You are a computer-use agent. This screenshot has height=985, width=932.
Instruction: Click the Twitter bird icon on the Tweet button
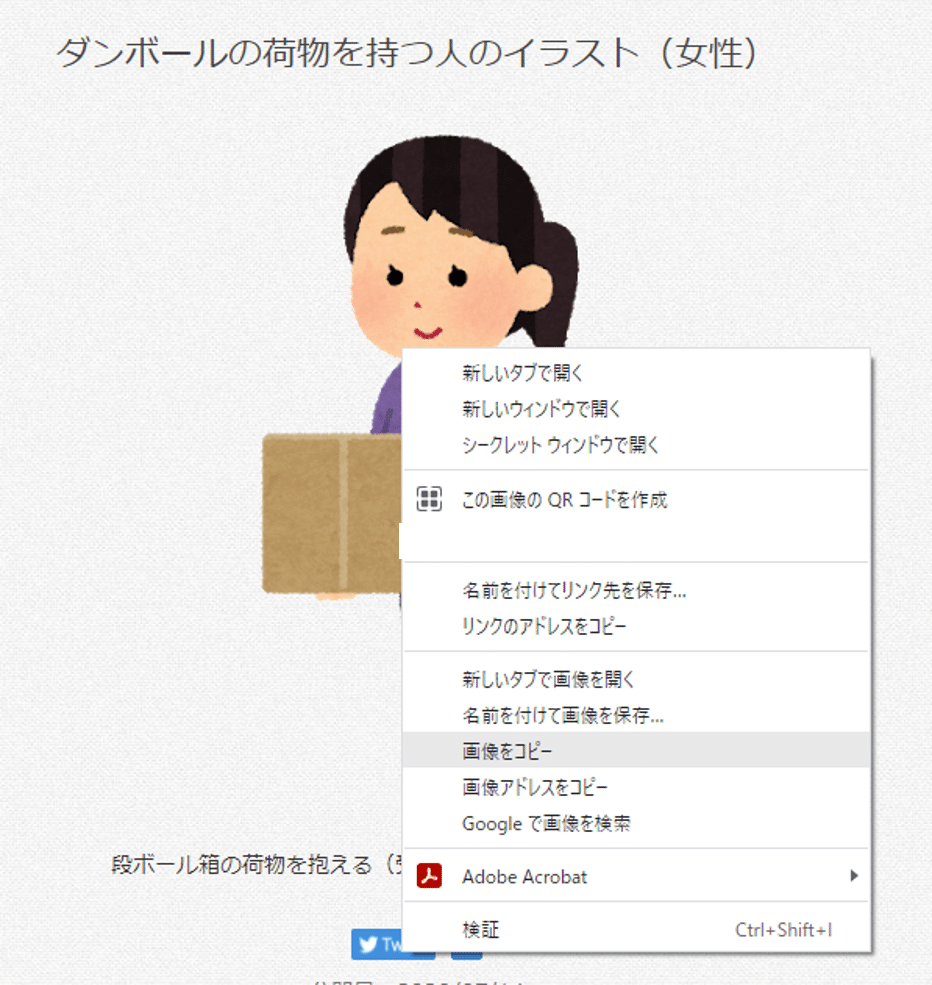pyautogui.click(x=366, y=945)
